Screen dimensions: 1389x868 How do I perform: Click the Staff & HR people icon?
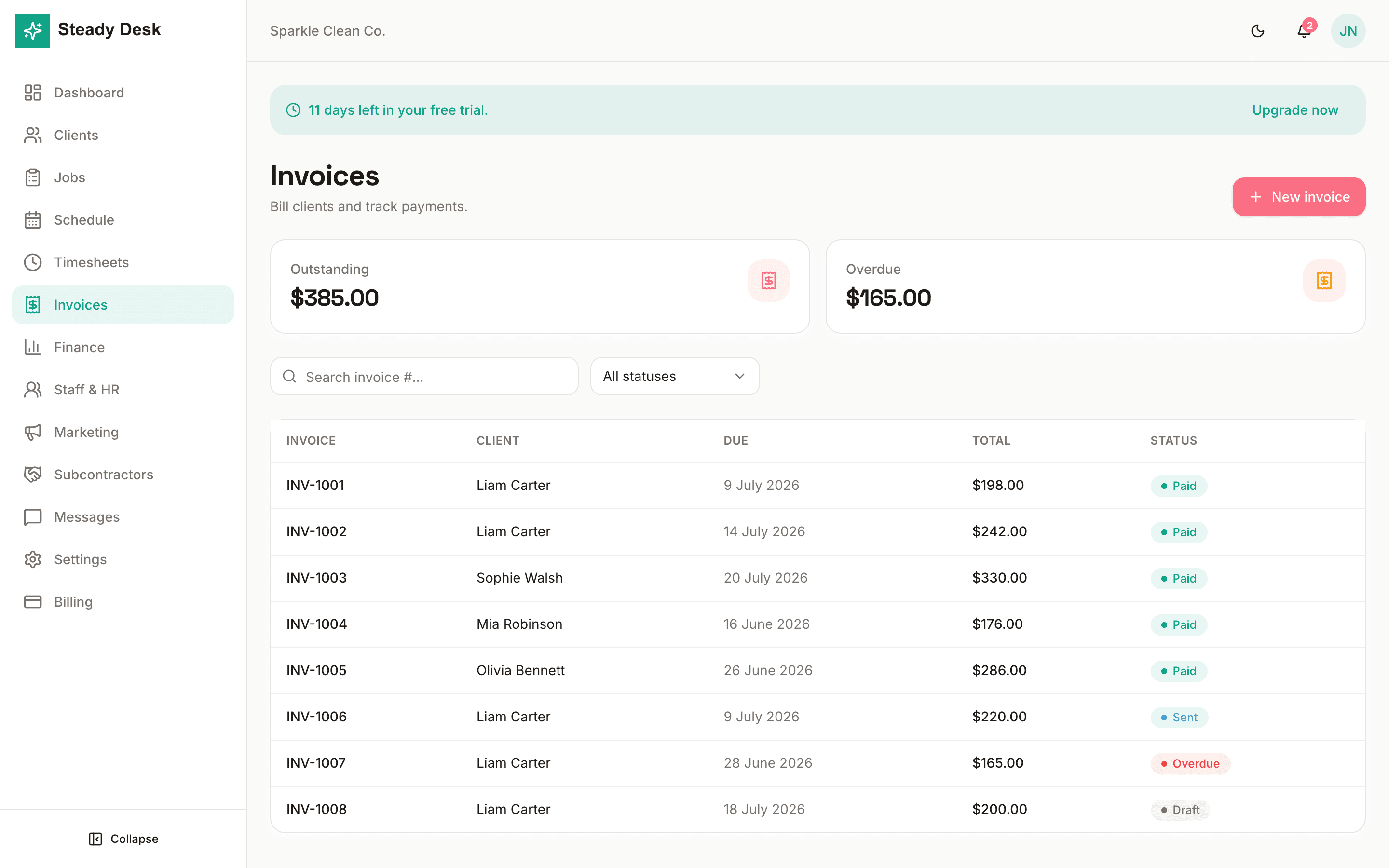33,390
